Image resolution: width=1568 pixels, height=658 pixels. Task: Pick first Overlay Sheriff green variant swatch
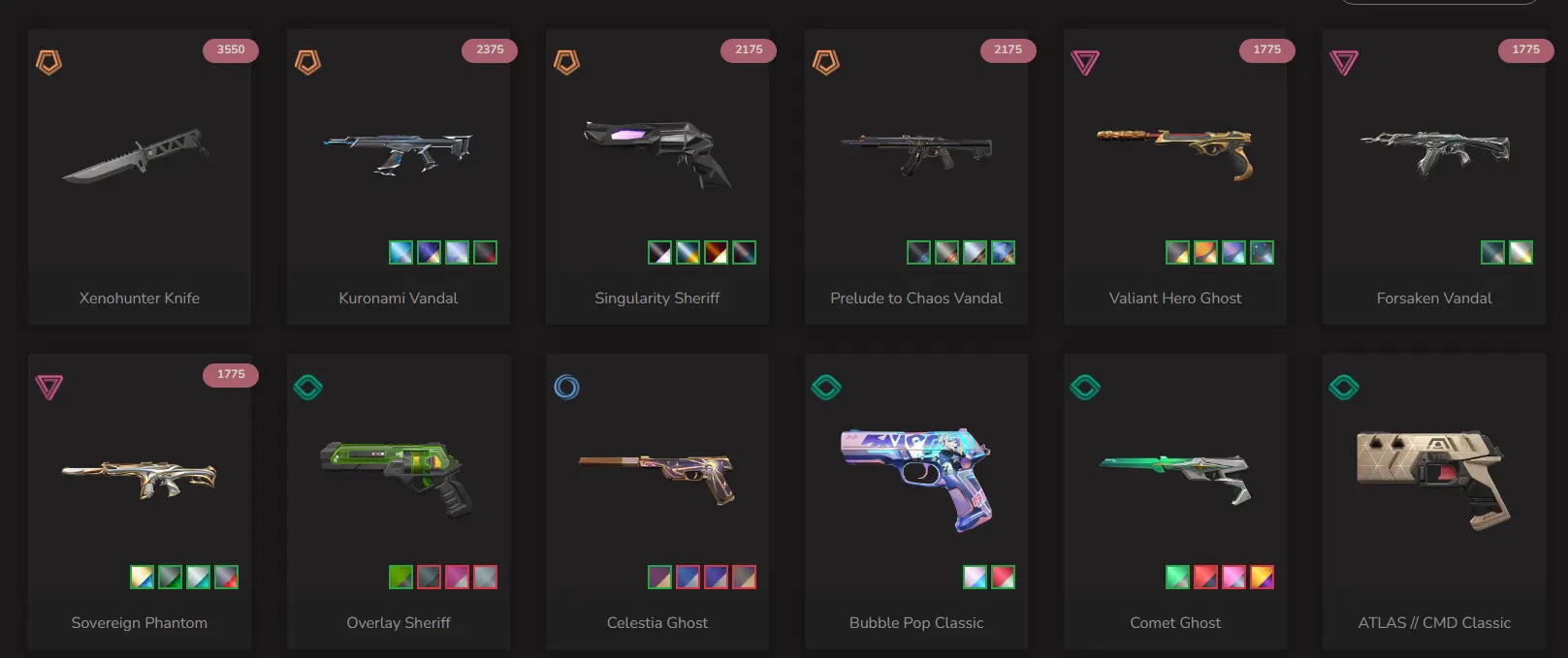click(x=400, y=578)
